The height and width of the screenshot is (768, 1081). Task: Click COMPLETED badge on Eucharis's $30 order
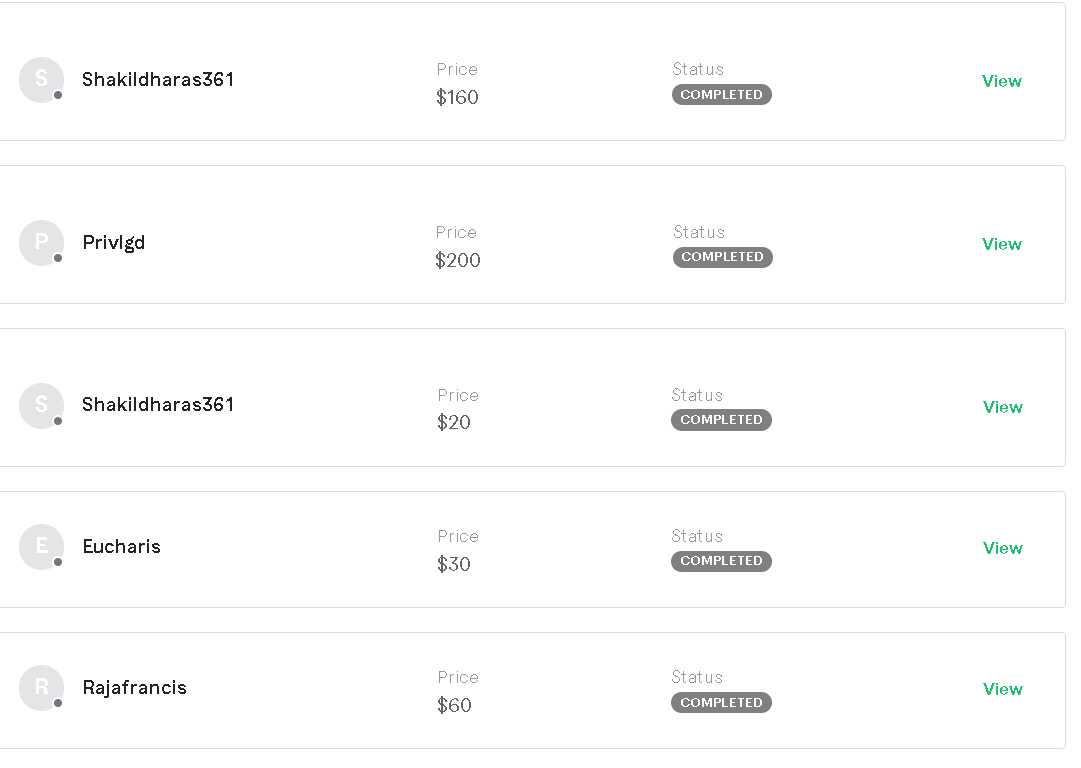tap(721, 561)
